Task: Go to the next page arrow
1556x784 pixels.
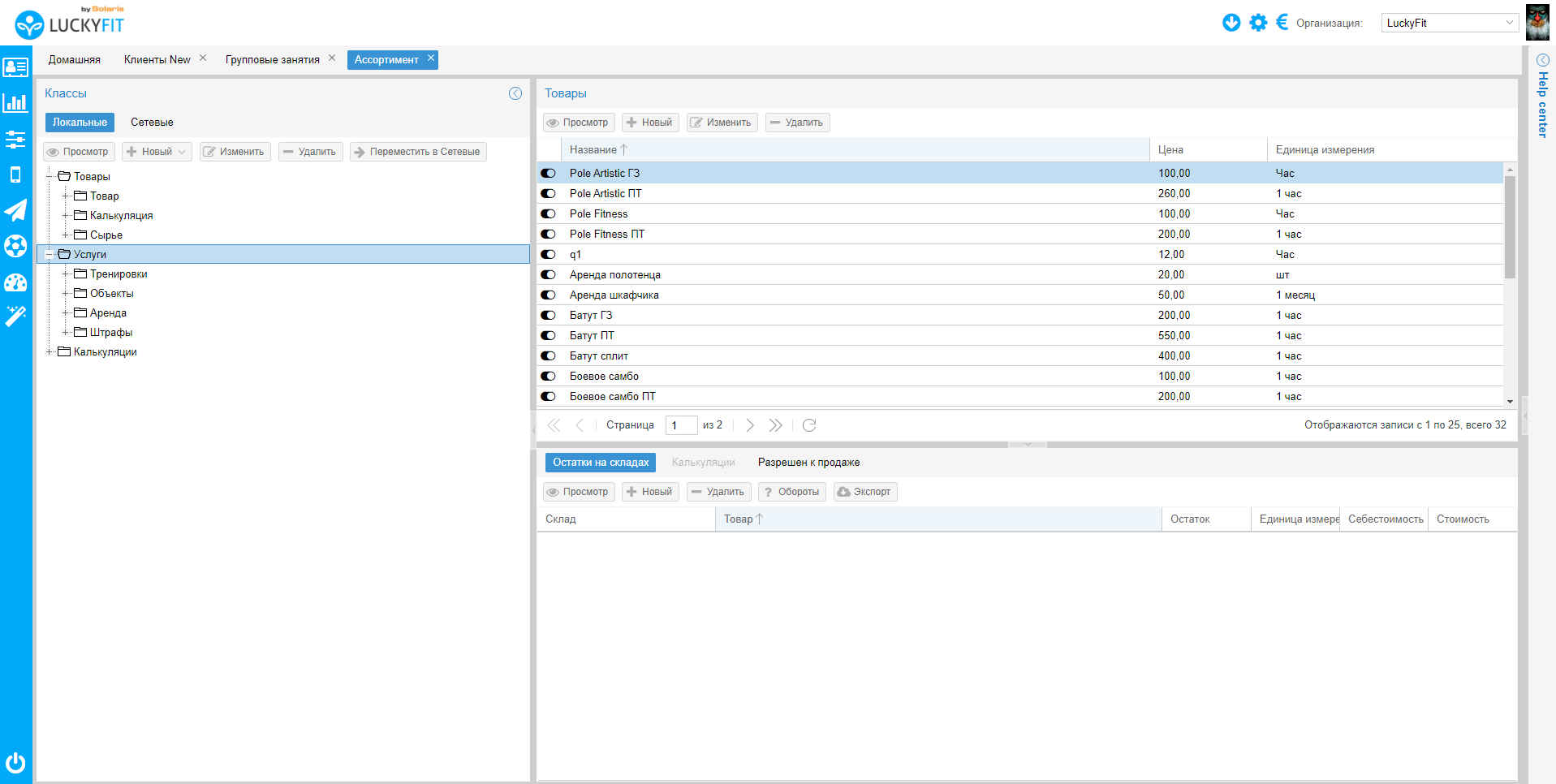Action: (750, 425)
